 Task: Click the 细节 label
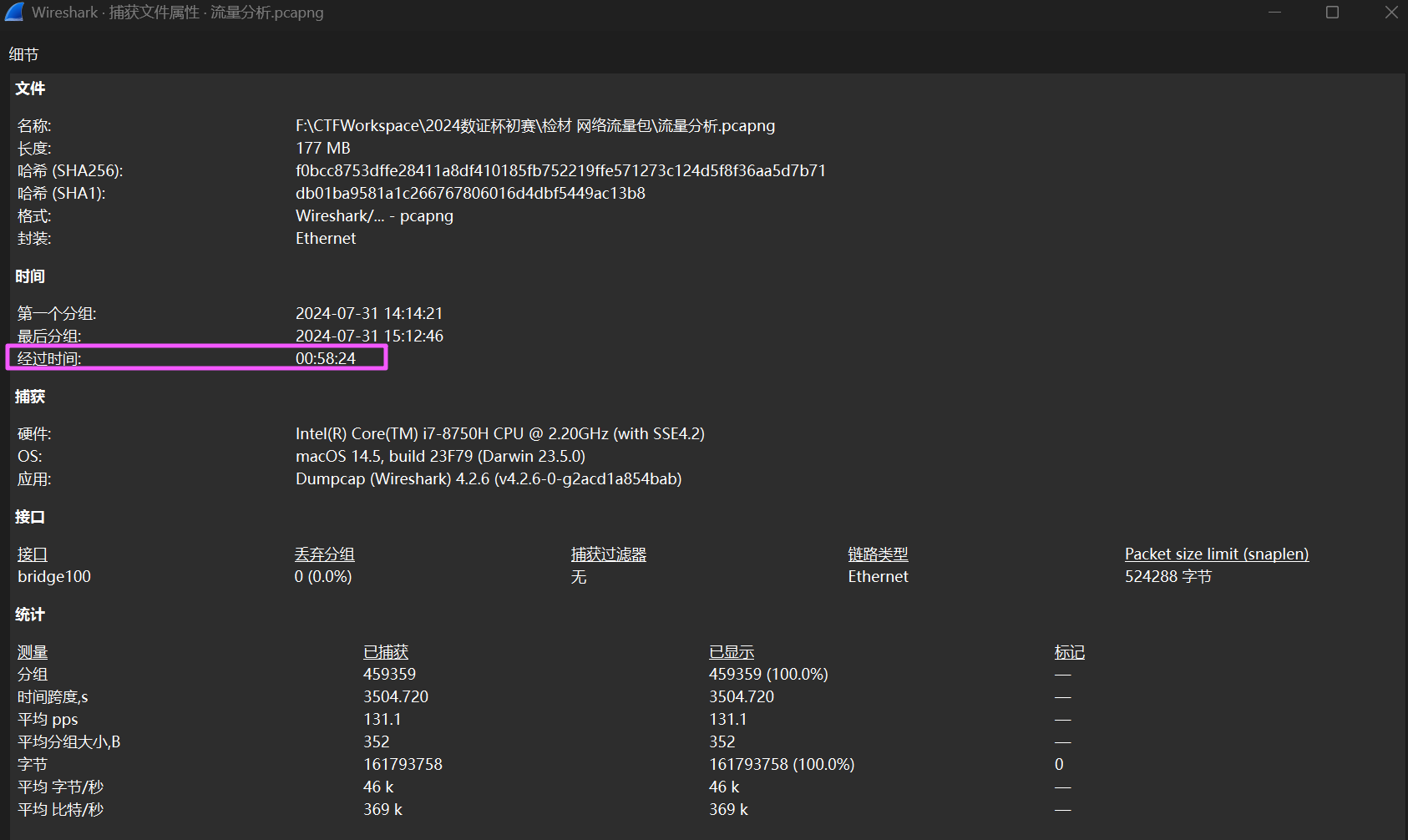(24, 54)
